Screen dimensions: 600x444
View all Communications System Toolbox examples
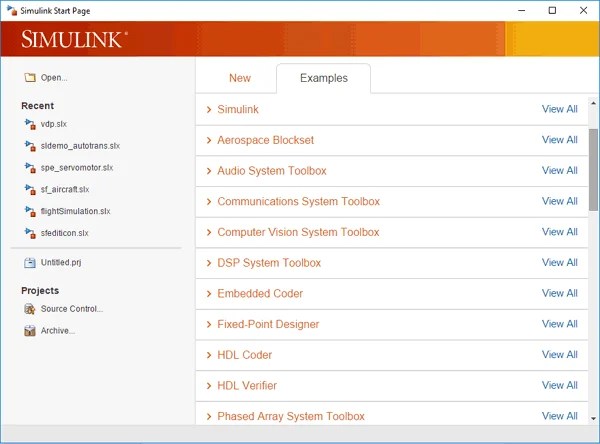[559, 201]
